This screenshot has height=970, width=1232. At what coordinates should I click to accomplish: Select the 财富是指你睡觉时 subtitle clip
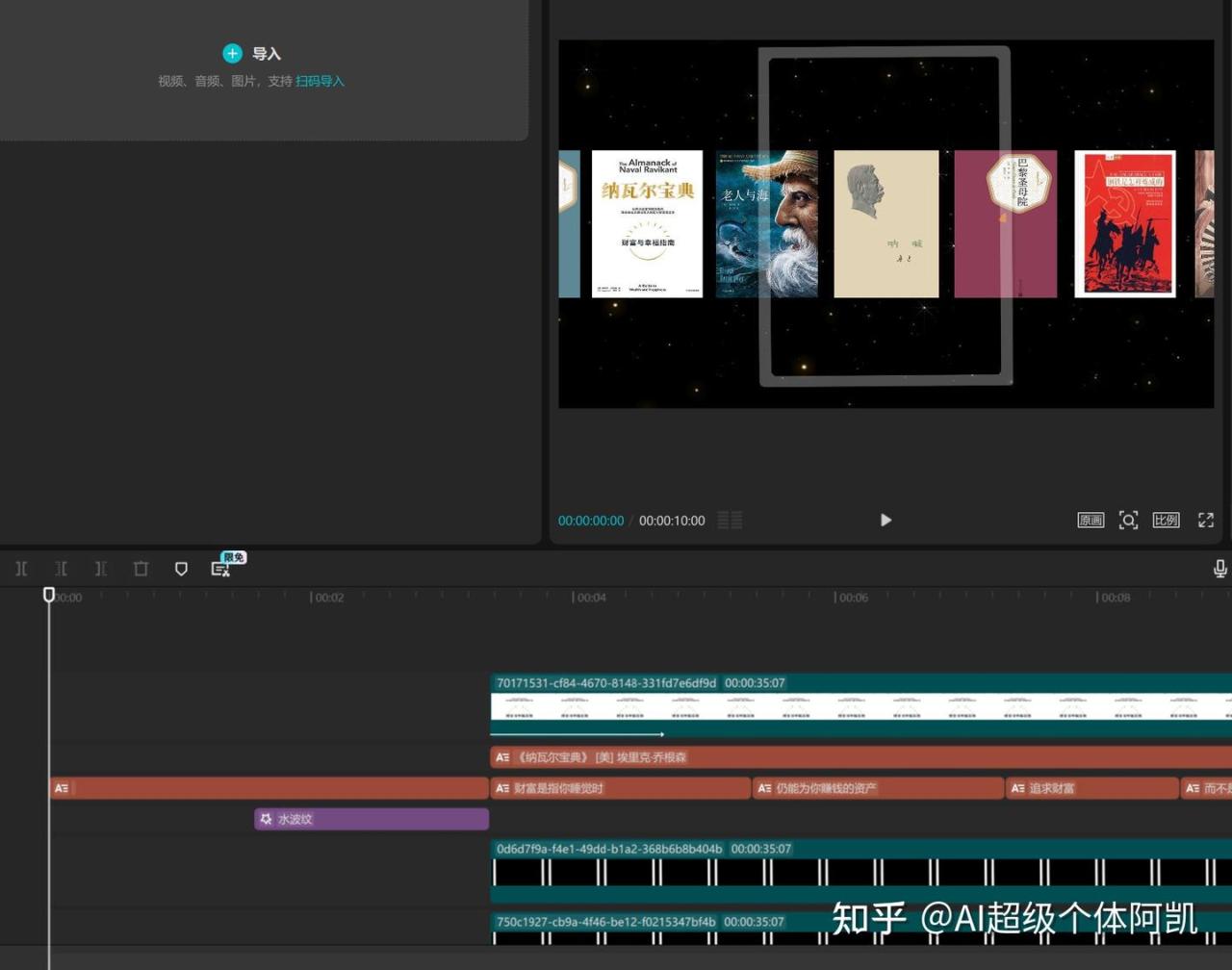(x=620, y=788)
